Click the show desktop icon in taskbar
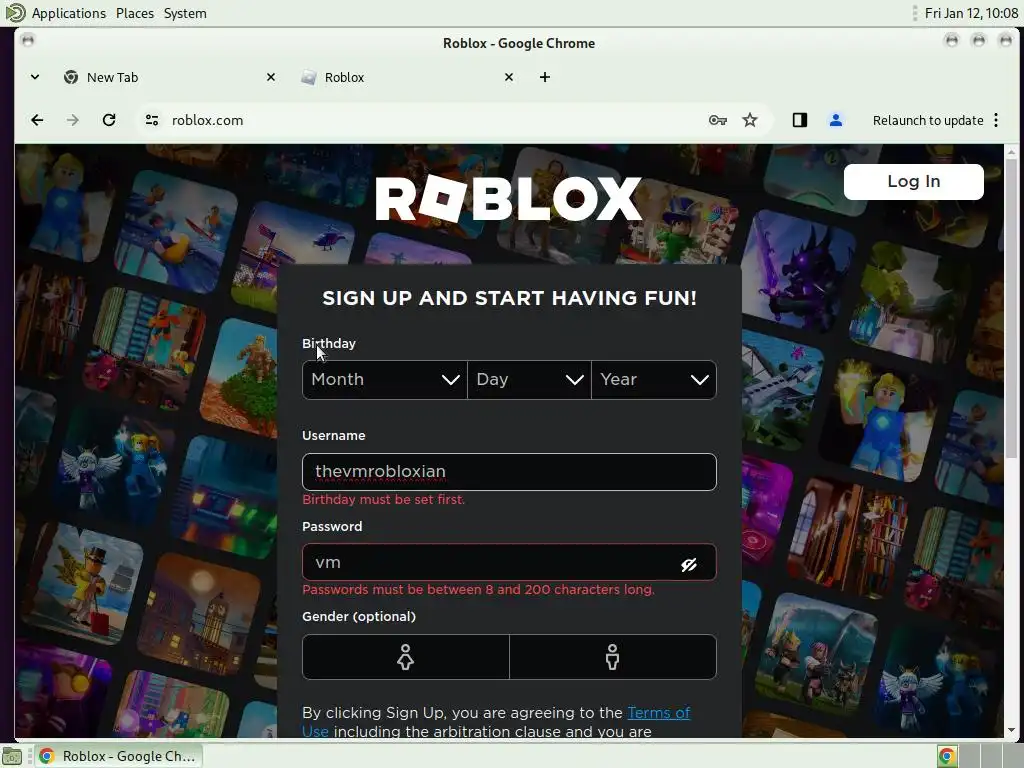 click(x=12, y=756)
